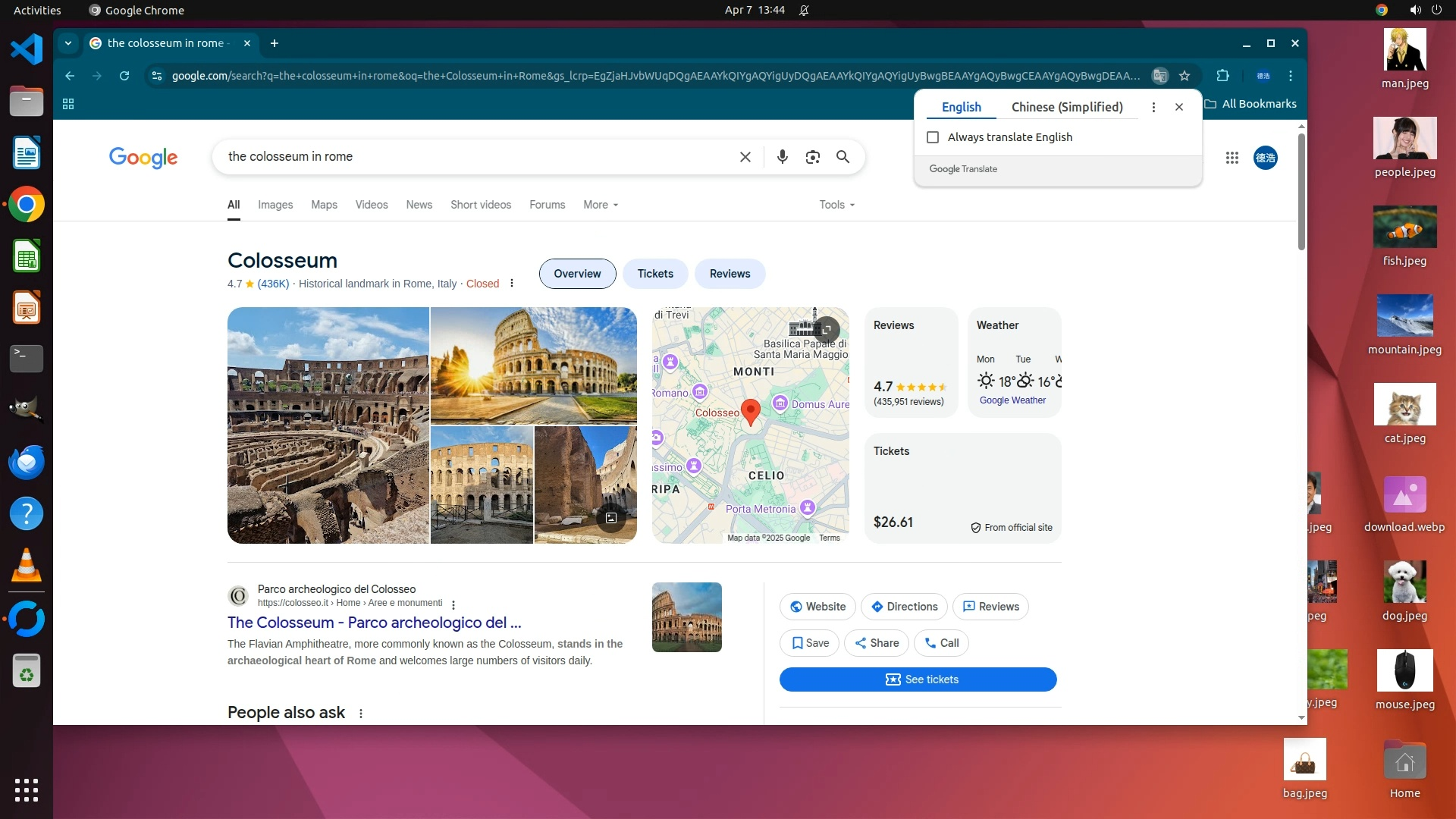Switch to the Images results tab
Viewport: 1456px width, 819px height.
tap(275, 205)
